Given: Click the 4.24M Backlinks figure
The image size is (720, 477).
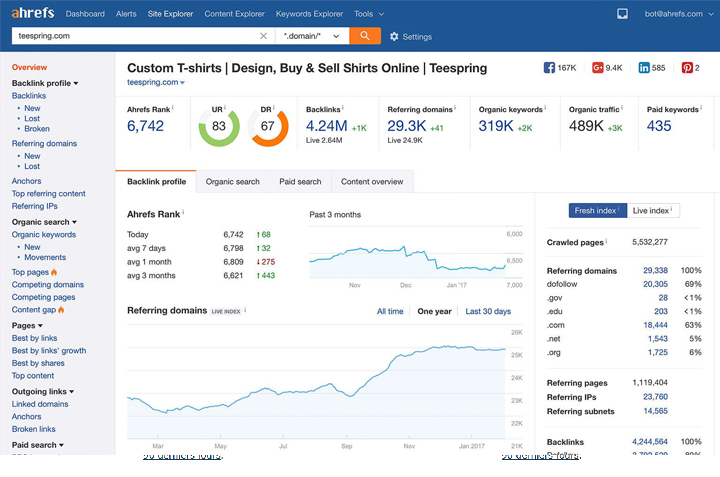Looking at the screenshot, I should coord(326,126).
